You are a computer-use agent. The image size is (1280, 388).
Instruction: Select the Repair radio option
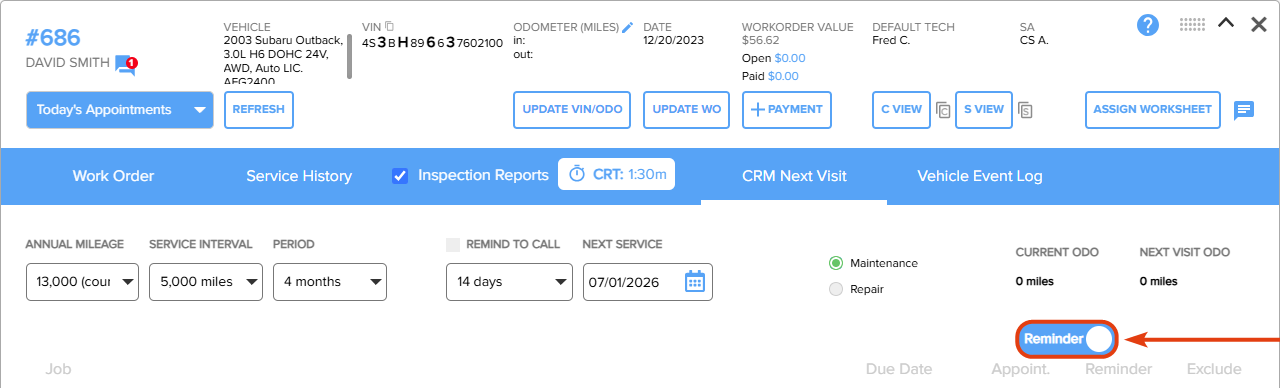coord(836,289)
